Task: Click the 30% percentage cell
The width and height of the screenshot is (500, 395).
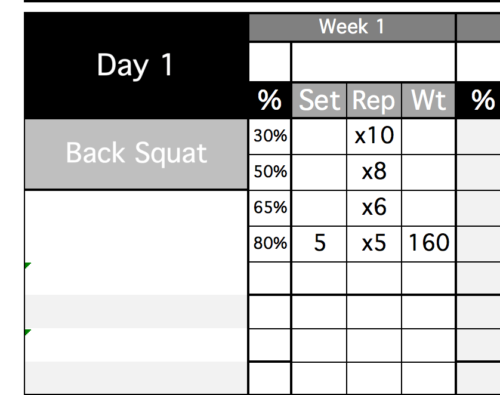Action: pos(270,136)
